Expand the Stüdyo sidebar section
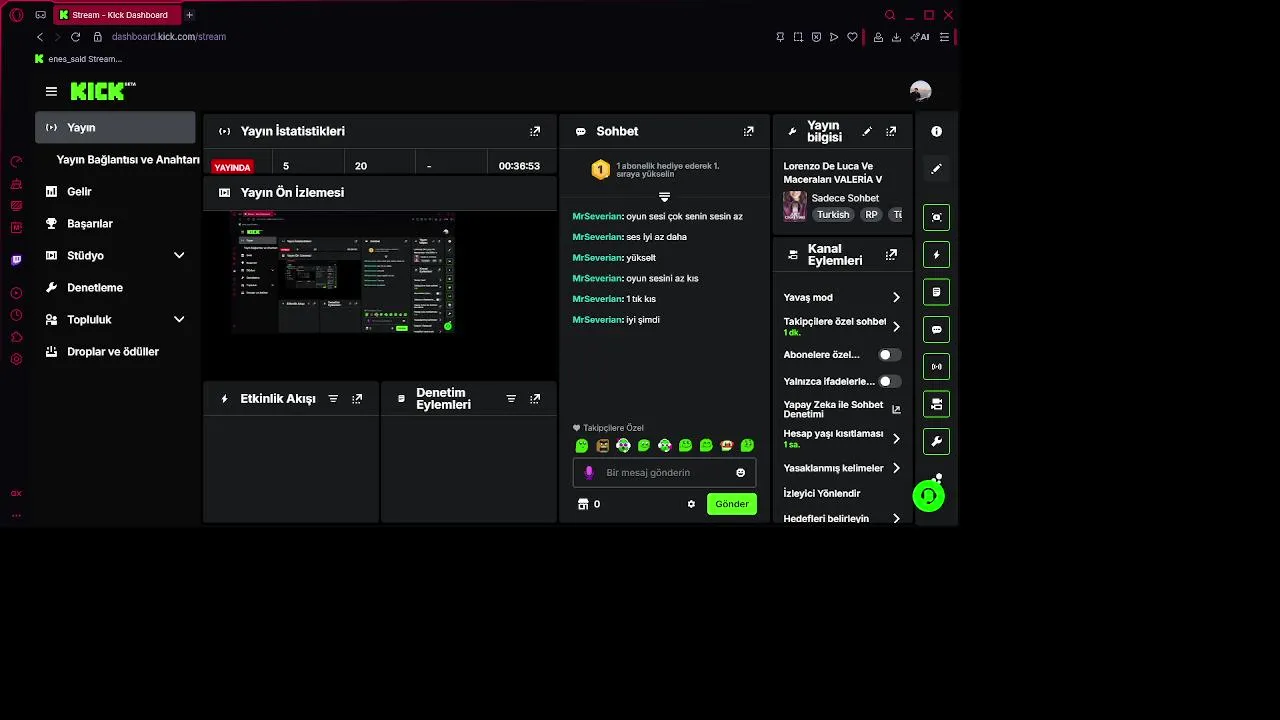Image resolution: width=1280 pixels, height=720 pixels. pos(179,255)
